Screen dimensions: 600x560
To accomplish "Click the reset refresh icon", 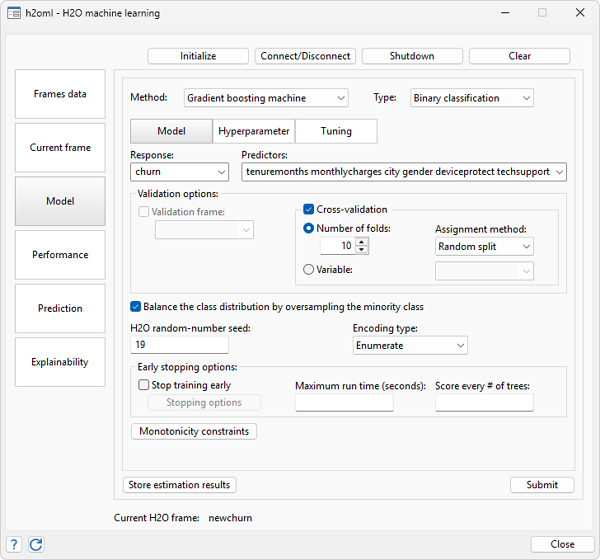I will [x=36, y=545].
